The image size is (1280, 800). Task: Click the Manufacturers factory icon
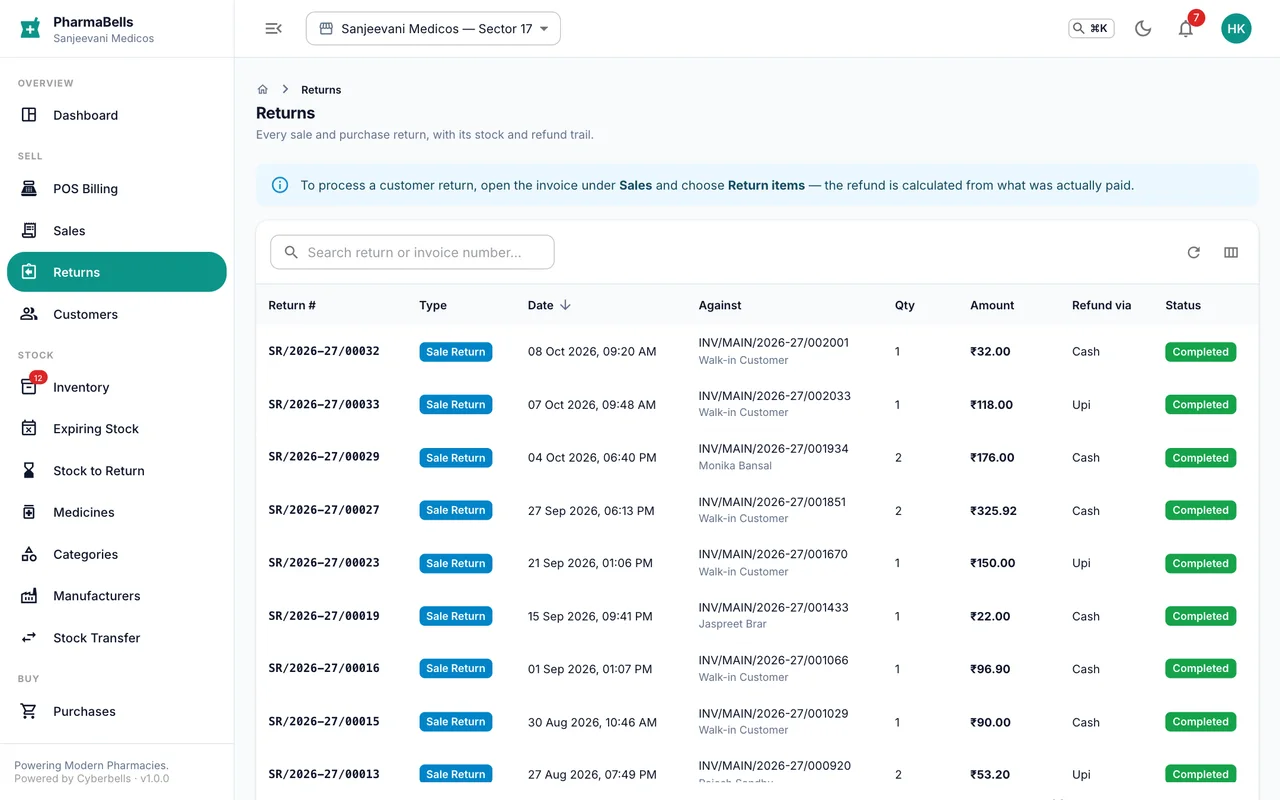[x=29, y=596]
